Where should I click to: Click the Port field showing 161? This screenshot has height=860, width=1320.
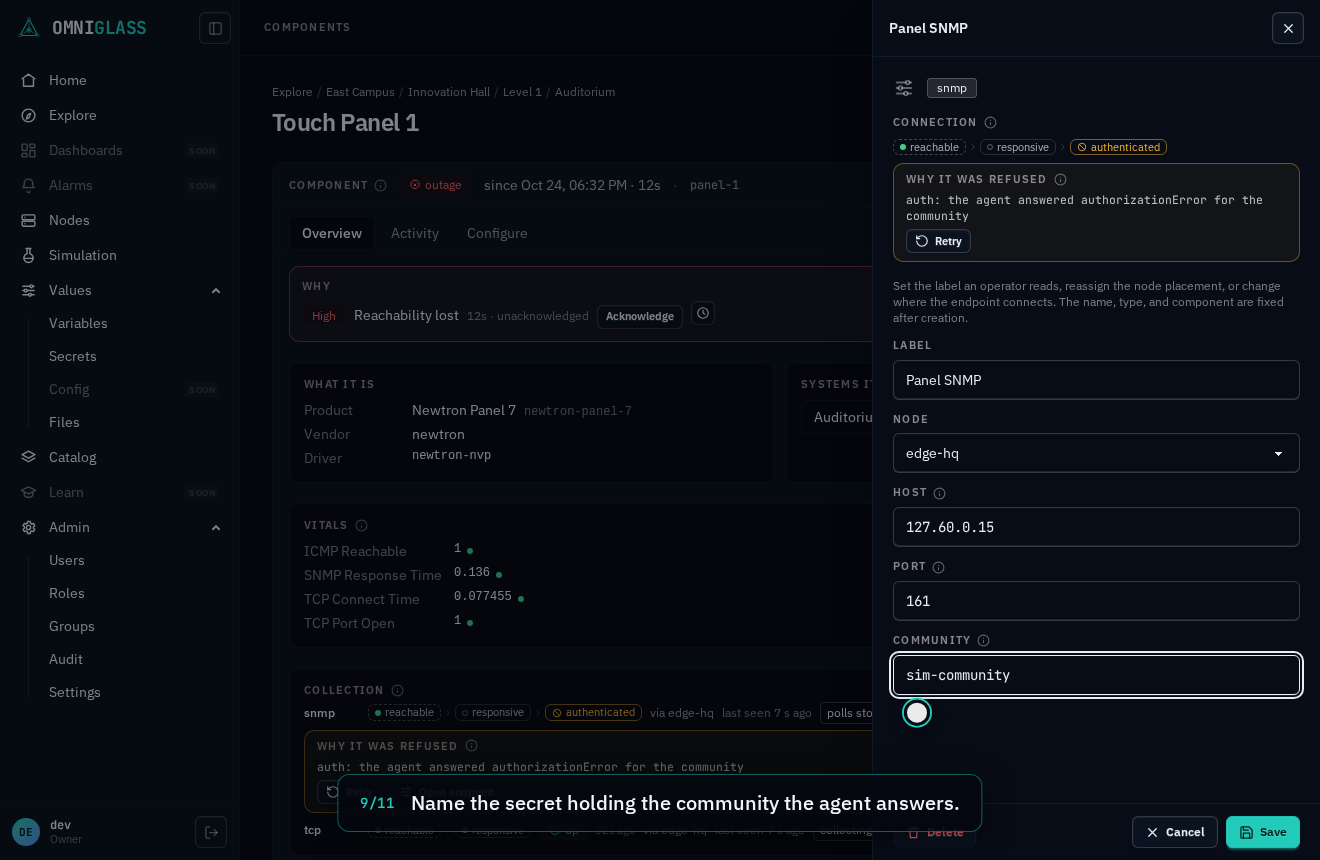(1096, 601)
